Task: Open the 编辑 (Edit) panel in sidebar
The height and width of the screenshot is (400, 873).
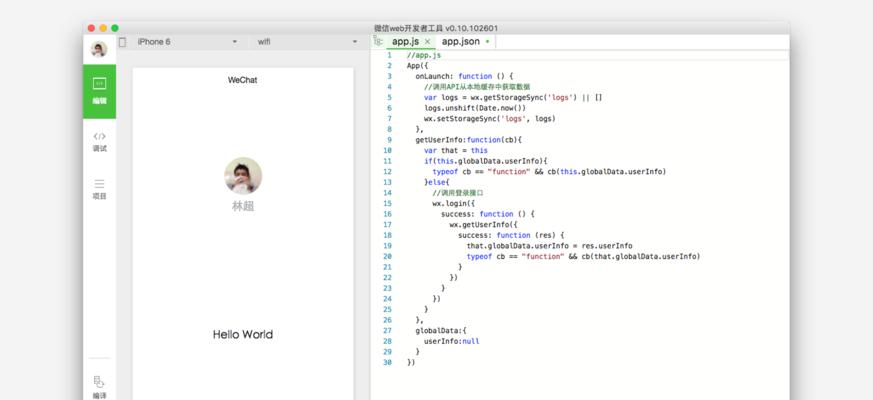Action: point(100,91)
